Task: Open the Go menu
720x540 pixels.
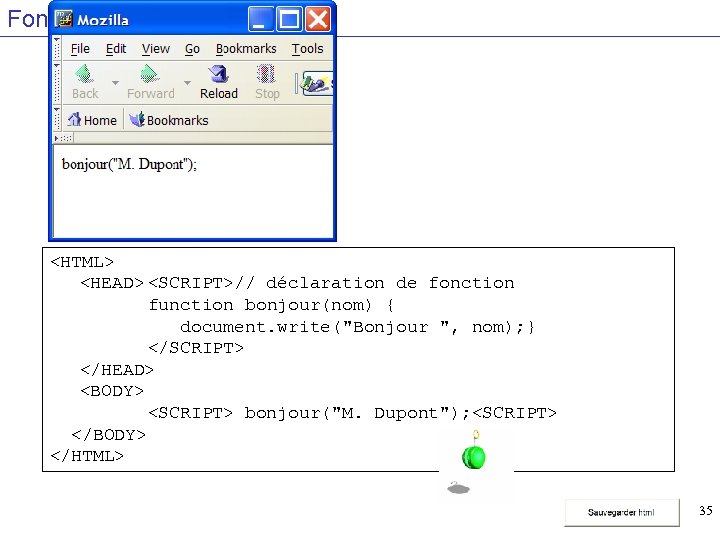Action: pos(192,48)
